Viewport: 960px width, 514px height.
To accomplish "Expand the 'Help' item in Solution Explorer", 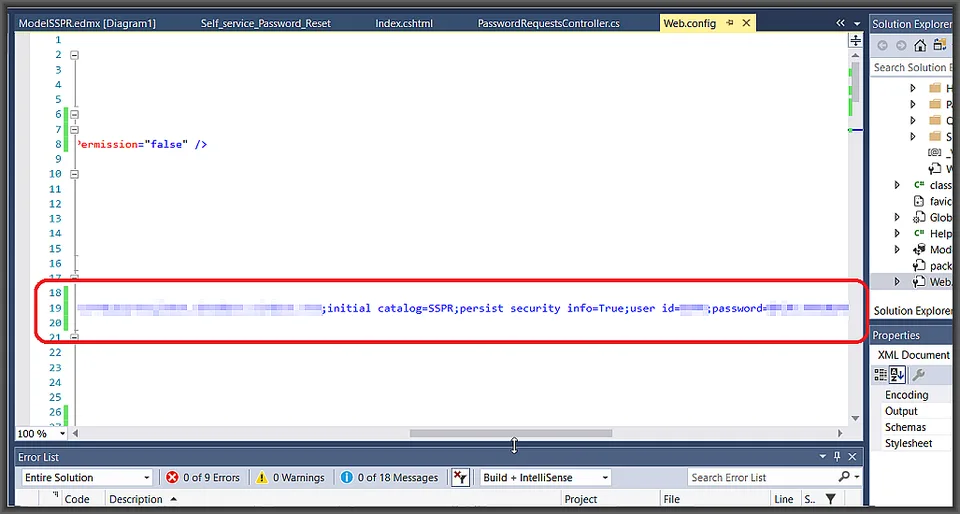I will point(898,233).
